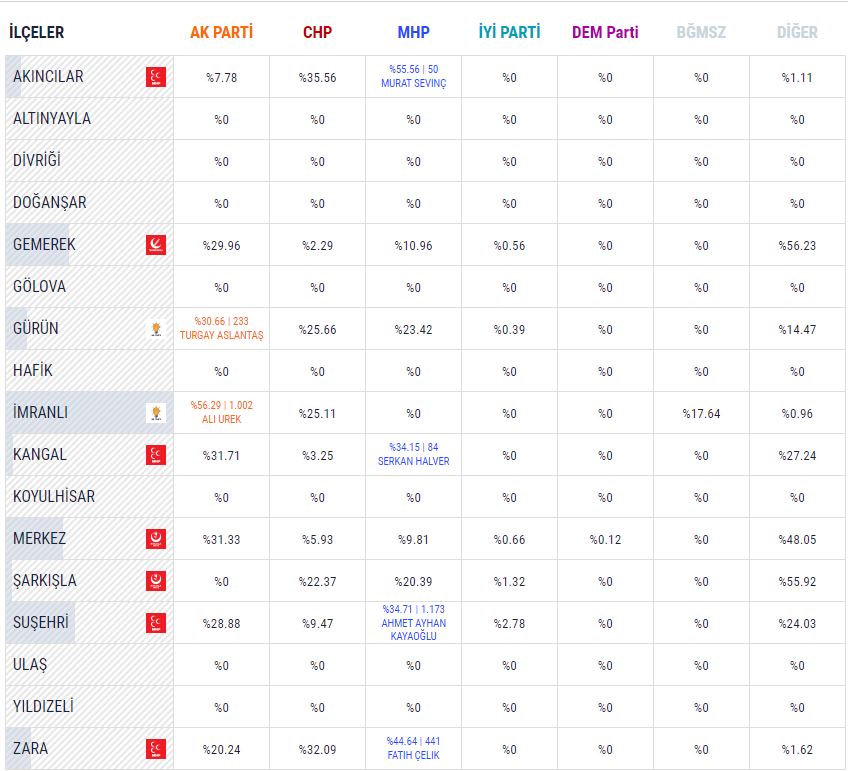Image resolution: width=848 pixels, height=771 pixels.
Task: Click the MHP logo in Akıncılar row
Action: tap(155, 77)
